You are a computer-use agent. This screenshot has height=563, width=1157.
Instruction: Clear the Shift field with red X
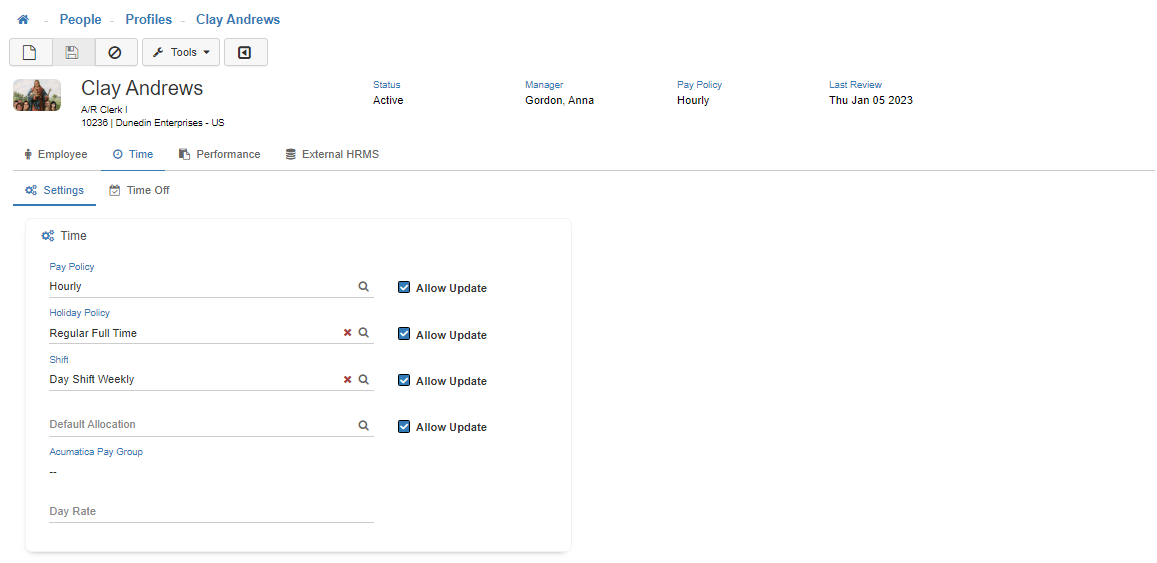348,380
